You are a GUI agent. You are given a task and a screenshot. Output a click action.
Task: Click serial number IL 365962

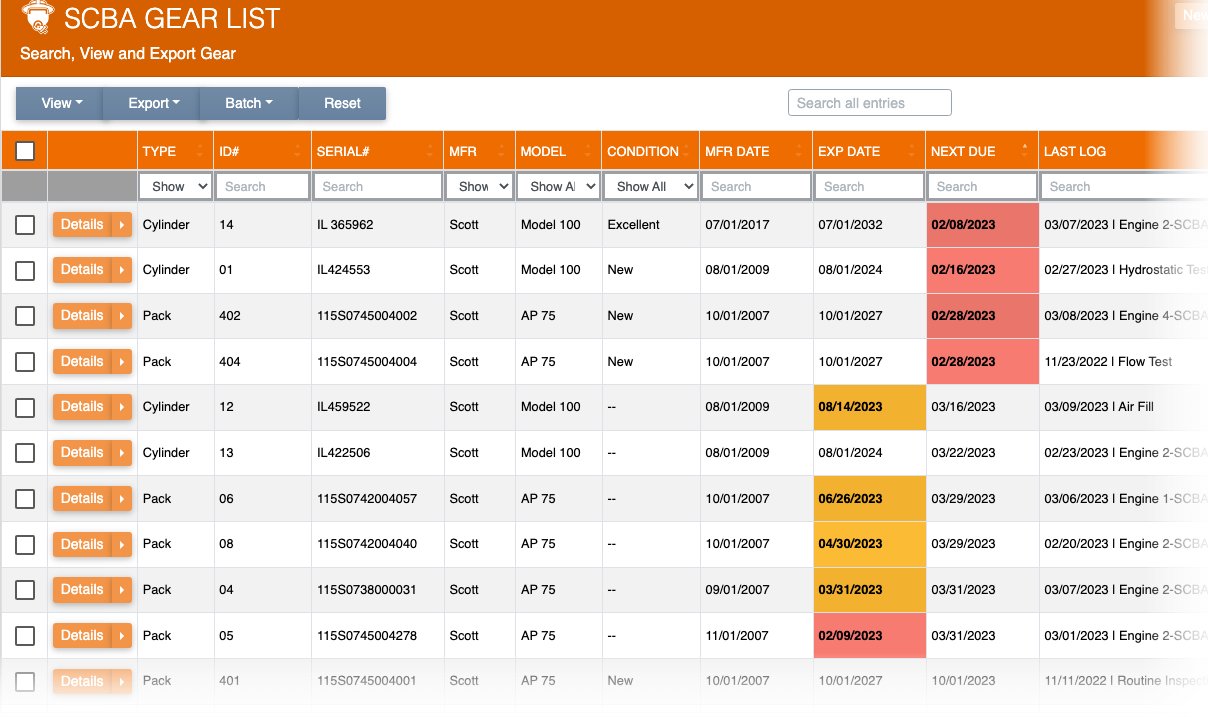(x=345, y=225)
